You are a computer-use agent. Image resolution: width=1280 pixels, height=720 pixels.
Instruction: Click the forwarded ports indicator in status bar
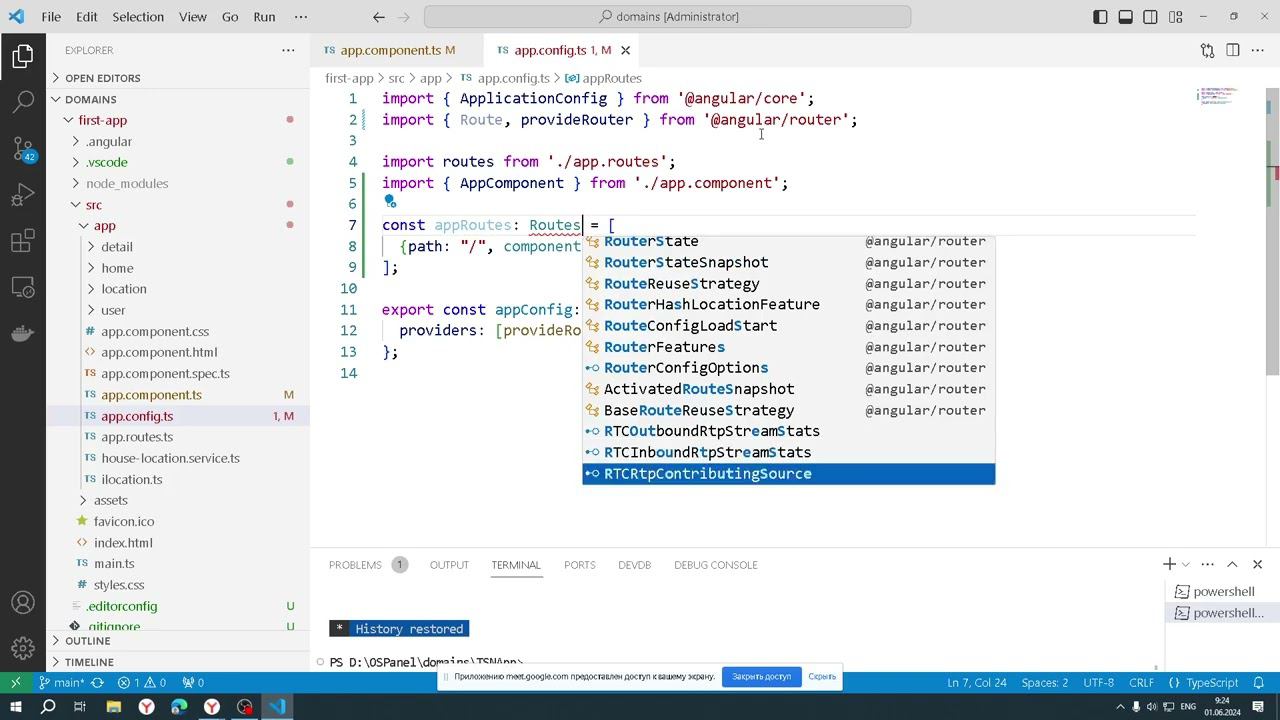click(x=193, y=683)
